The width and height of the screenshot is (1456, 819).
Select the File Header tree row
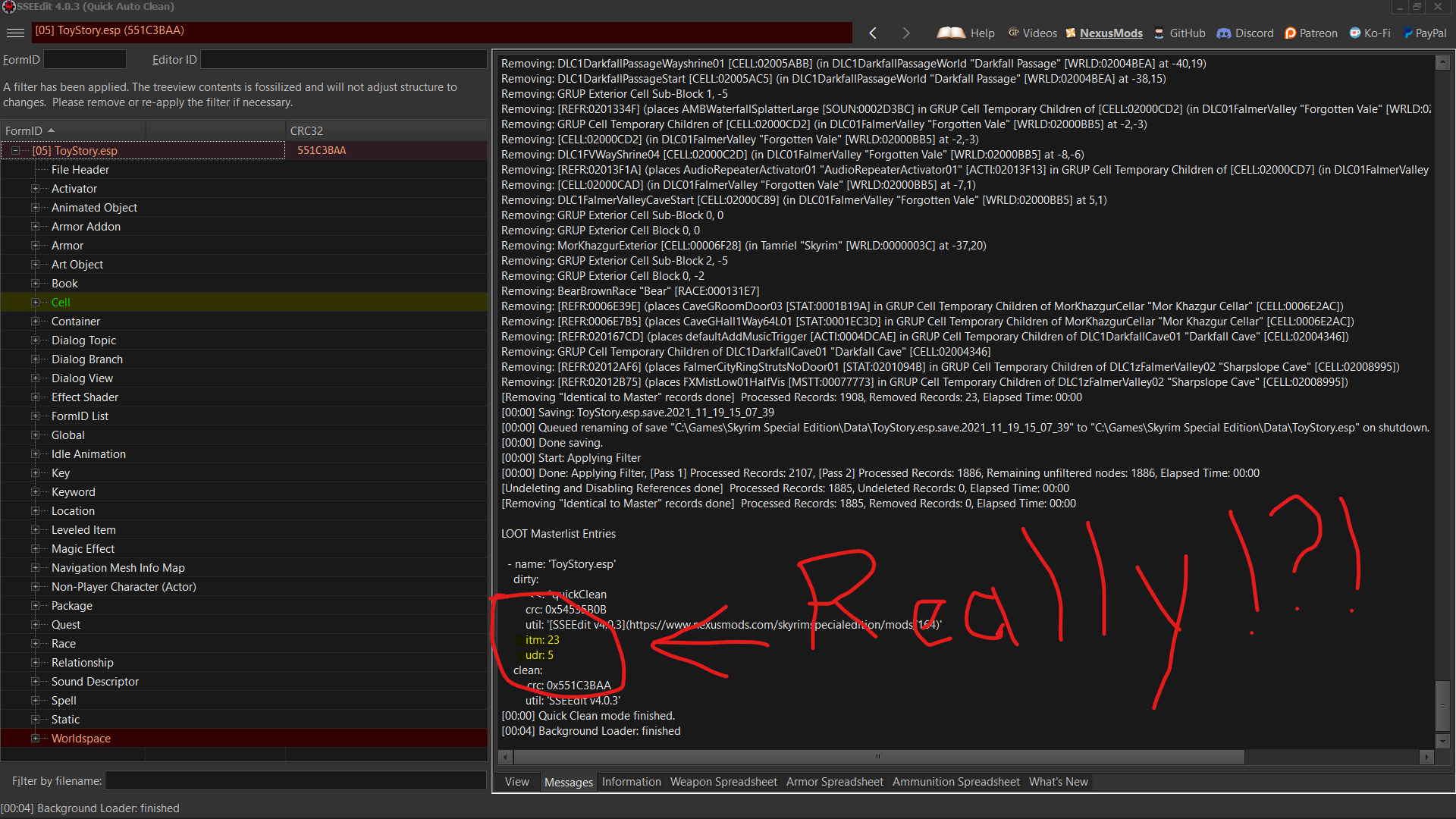point(244,169)
